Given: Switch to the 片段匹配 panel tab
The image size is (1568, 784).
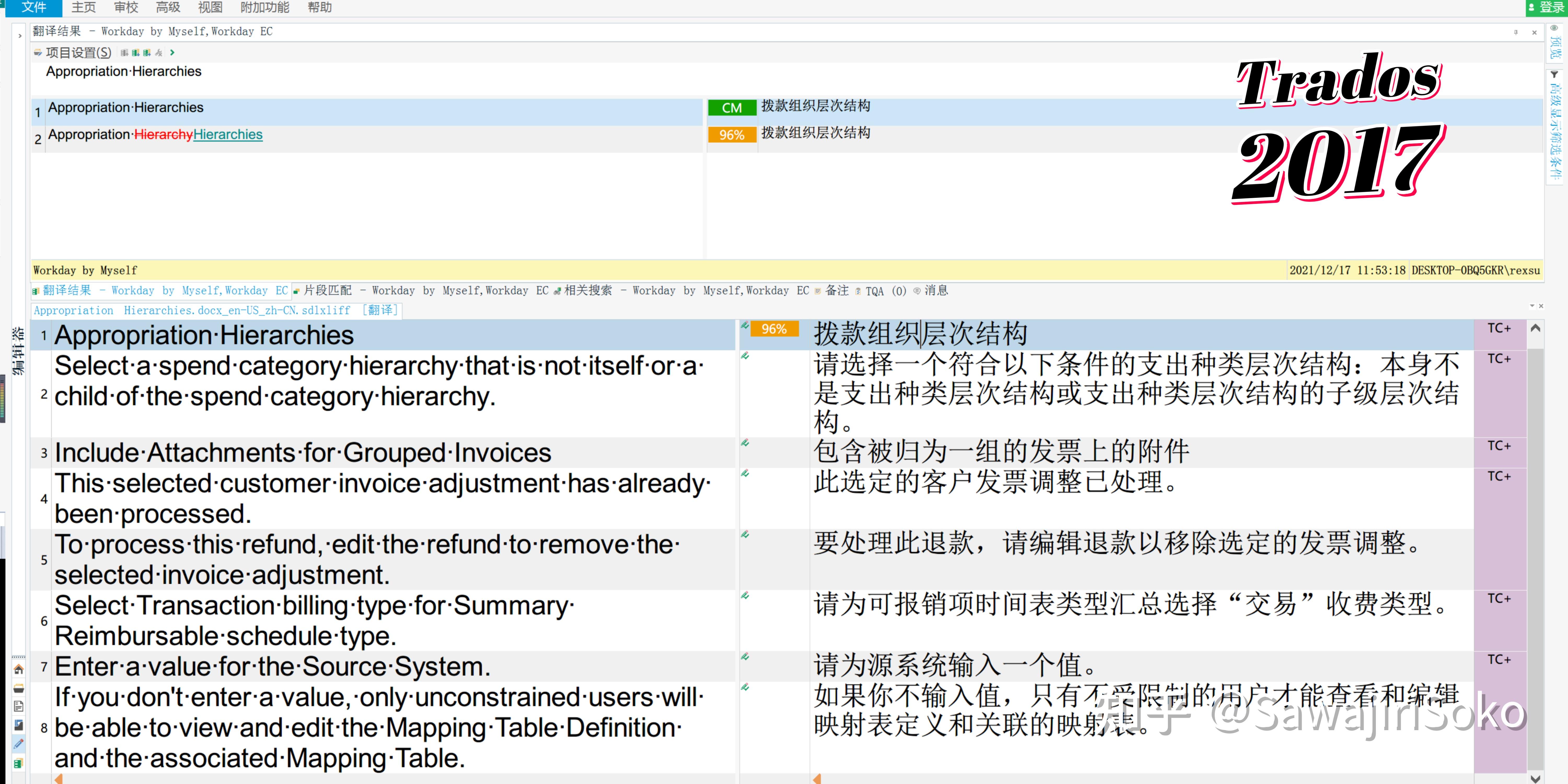Looking at the screenshot, I should [327, 291].
